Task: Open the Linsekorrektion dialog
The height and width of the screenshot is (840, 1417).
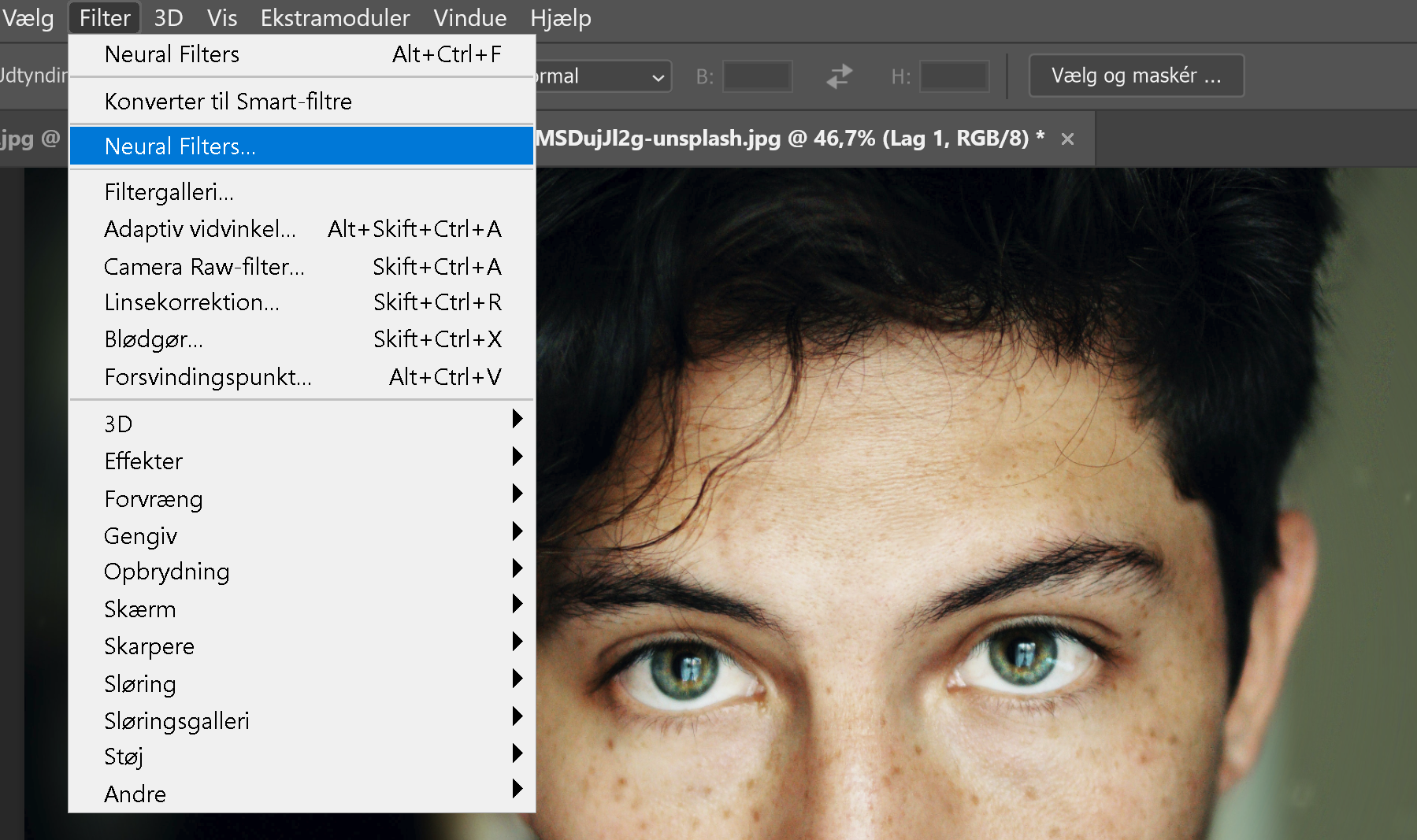Action: (191, 302)
